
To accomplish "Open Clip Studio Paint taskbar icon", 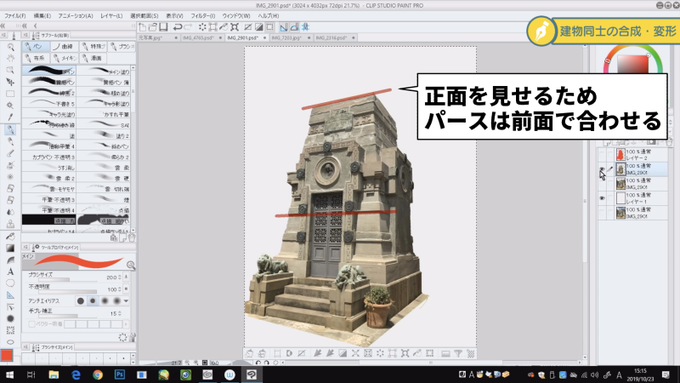I will pos(252,375).
